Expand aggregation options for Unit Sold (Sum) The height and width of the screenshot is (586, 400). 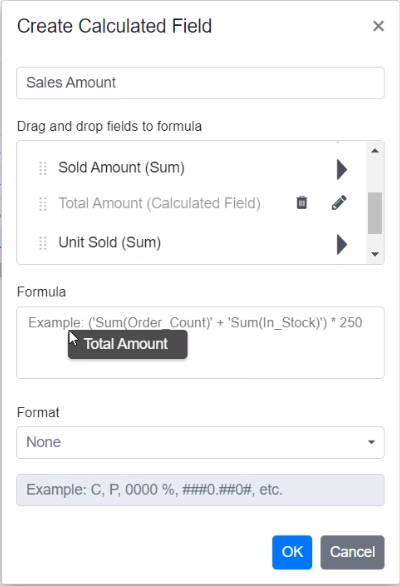tap(342, 244)
